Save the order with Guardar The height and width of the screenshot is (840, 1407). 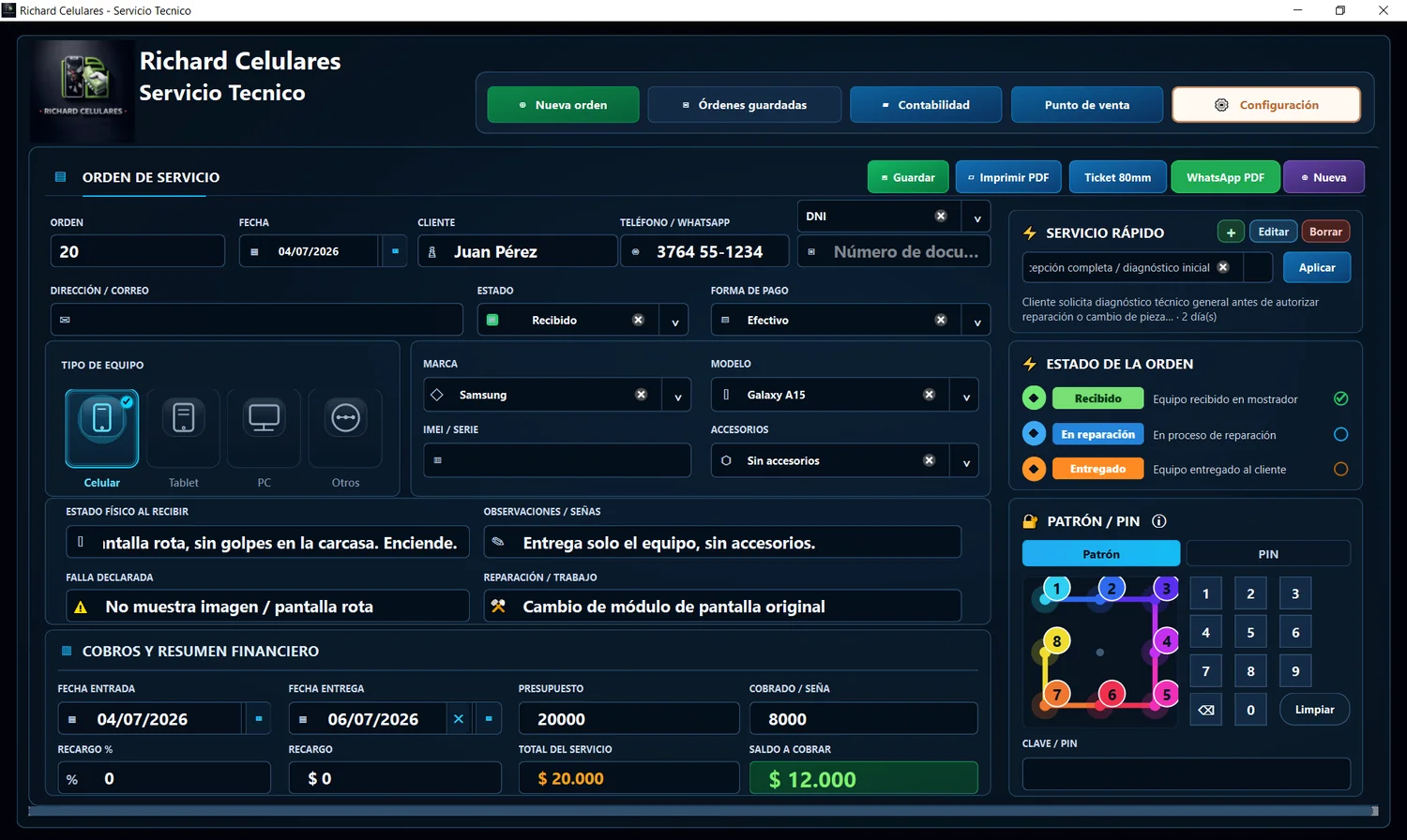908,177
